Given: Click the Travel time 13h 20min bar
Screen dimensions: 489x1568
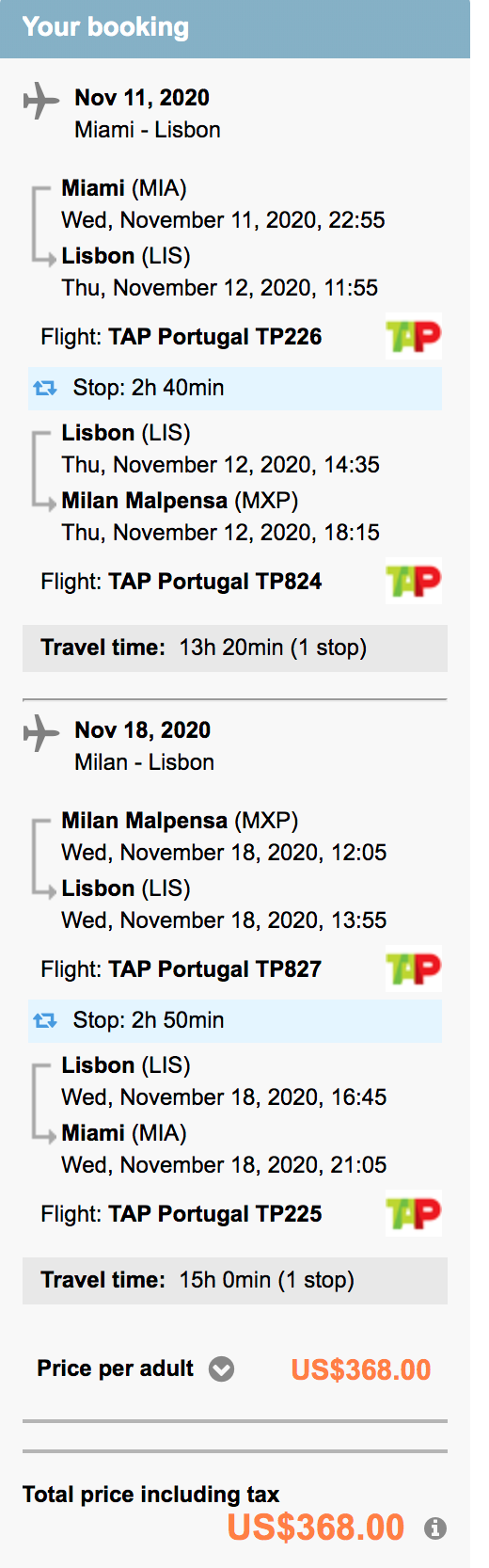Looking at the screenshot, I should [x=235, y=648].
